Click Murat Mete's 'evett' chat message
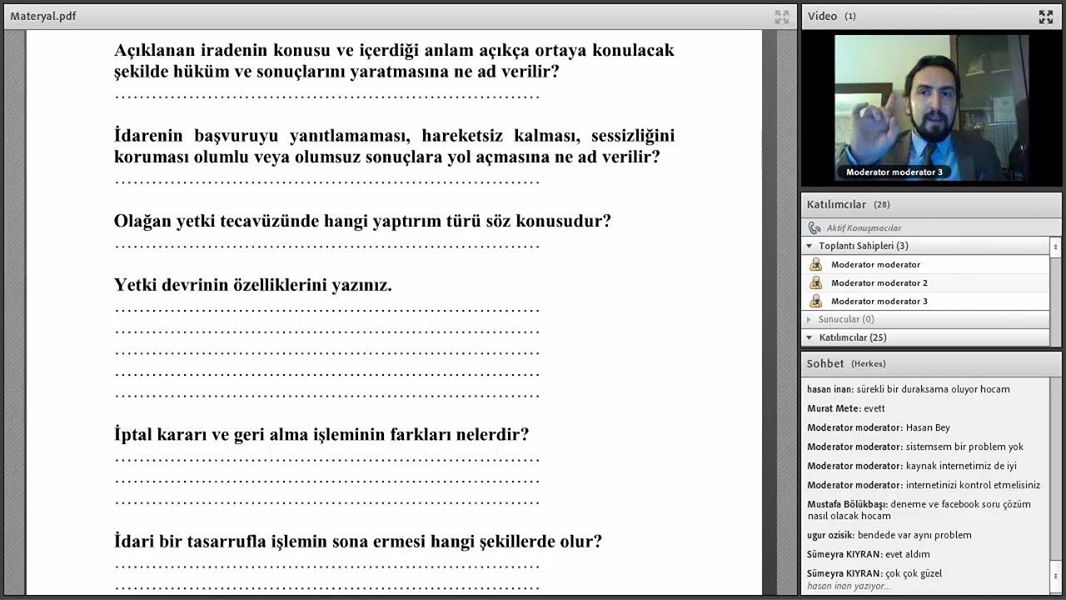Viewport: 1066px width, 600px height. (846, 408)
